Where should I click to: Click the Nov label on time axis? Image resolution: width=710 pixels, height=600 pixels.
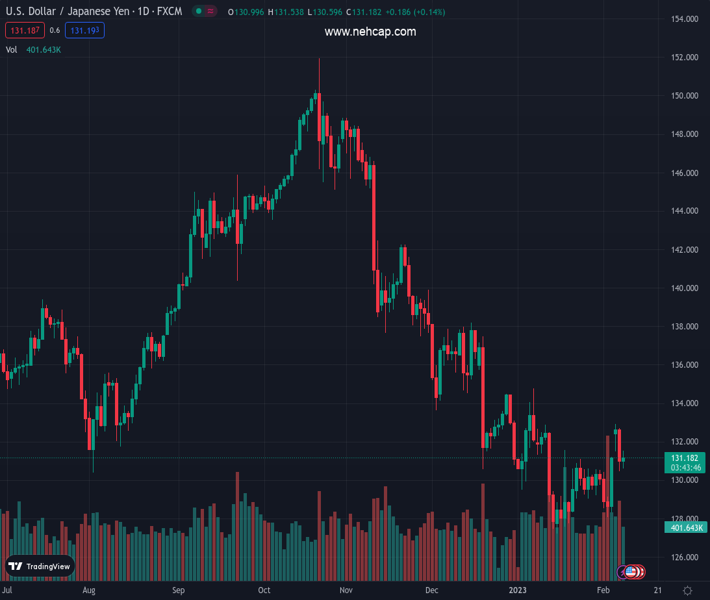[x=345, y=591]
